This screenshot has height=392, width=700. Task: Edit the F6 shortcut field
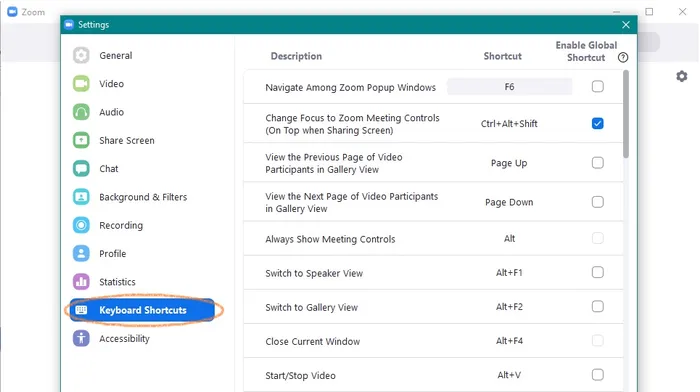(509, 87)
